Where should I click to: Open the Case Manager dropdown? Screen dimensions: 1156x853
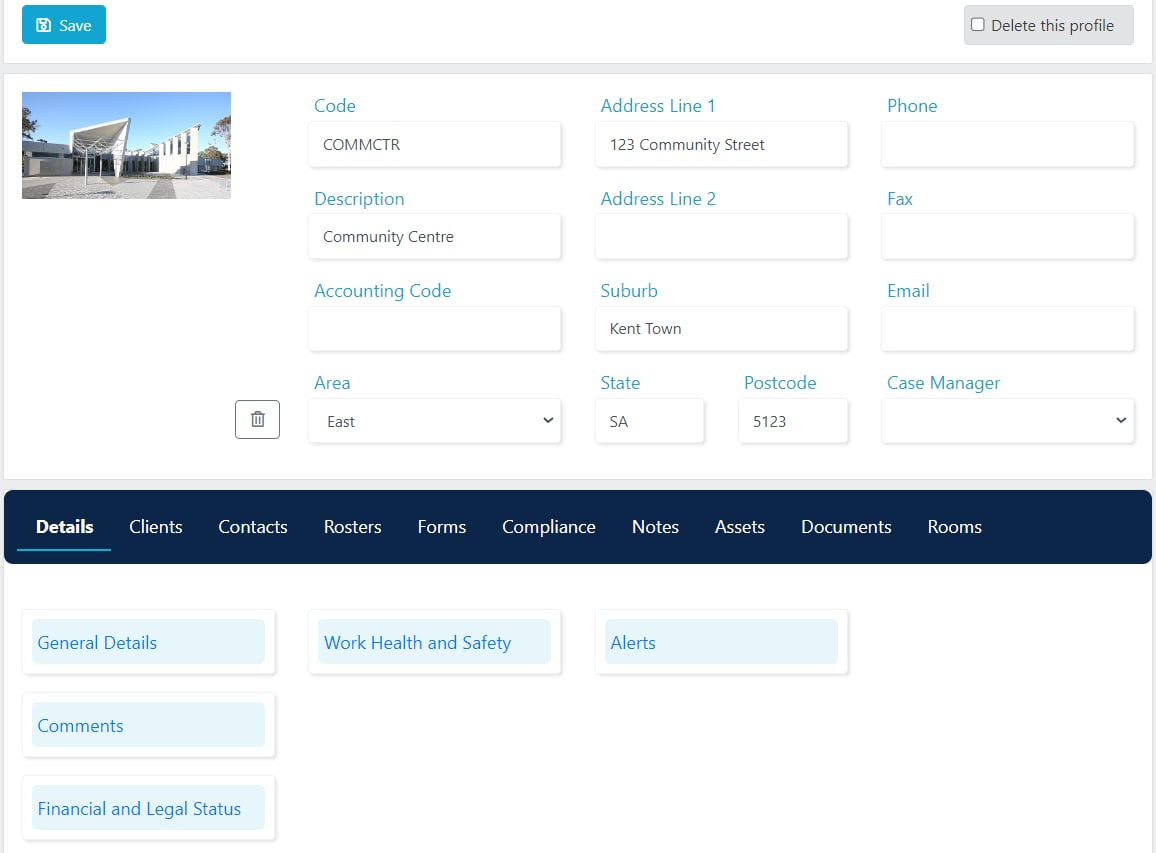[1007, 421]
